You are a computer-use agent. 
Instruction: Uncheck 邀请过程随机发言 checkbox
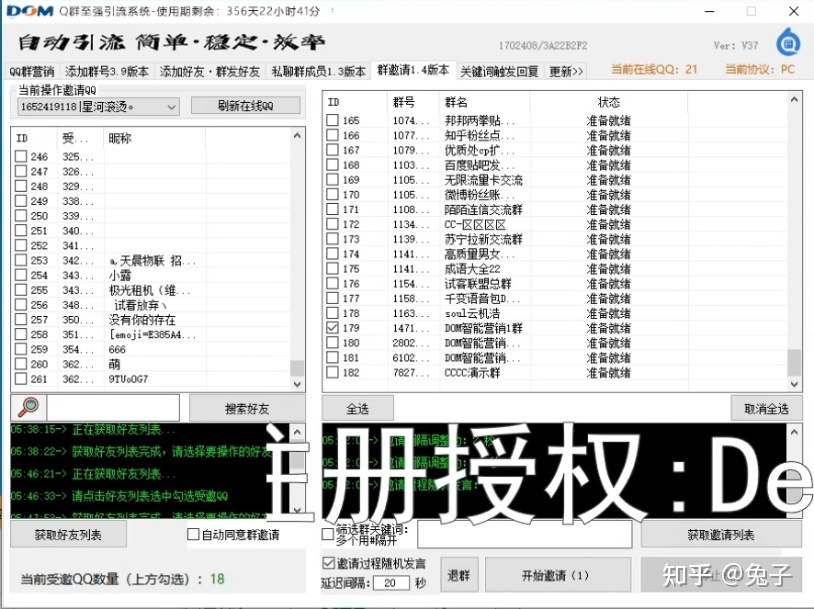328,563
